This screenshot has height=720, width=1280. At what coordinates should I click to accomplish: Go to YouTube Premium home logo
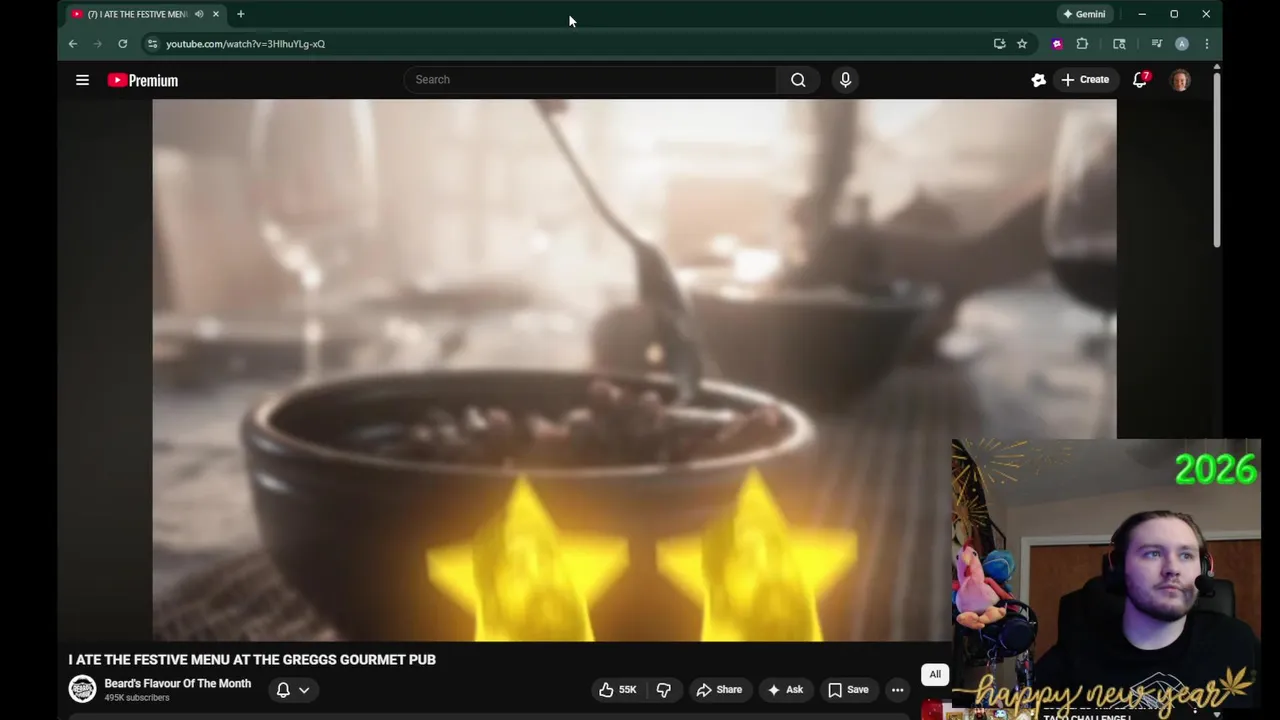(x=143, y=80)
